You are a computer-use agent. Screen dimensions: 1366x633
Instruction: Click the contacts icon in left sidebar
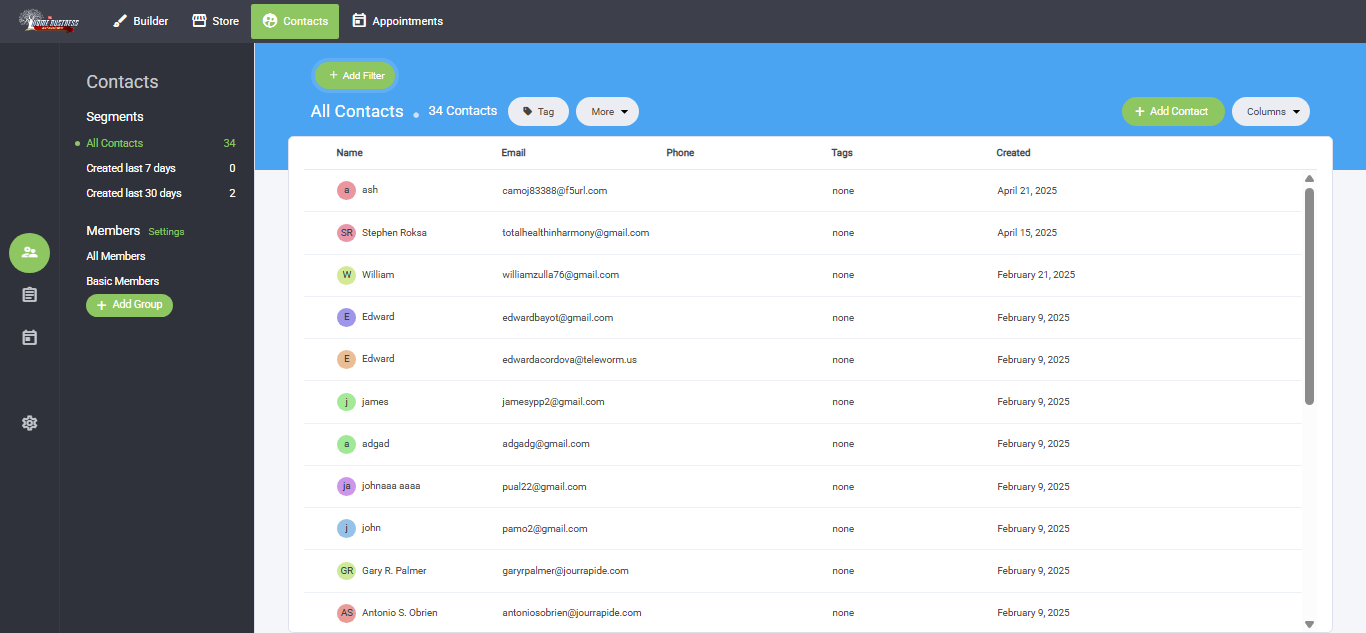pyautogui.click(x=29, y=252)
